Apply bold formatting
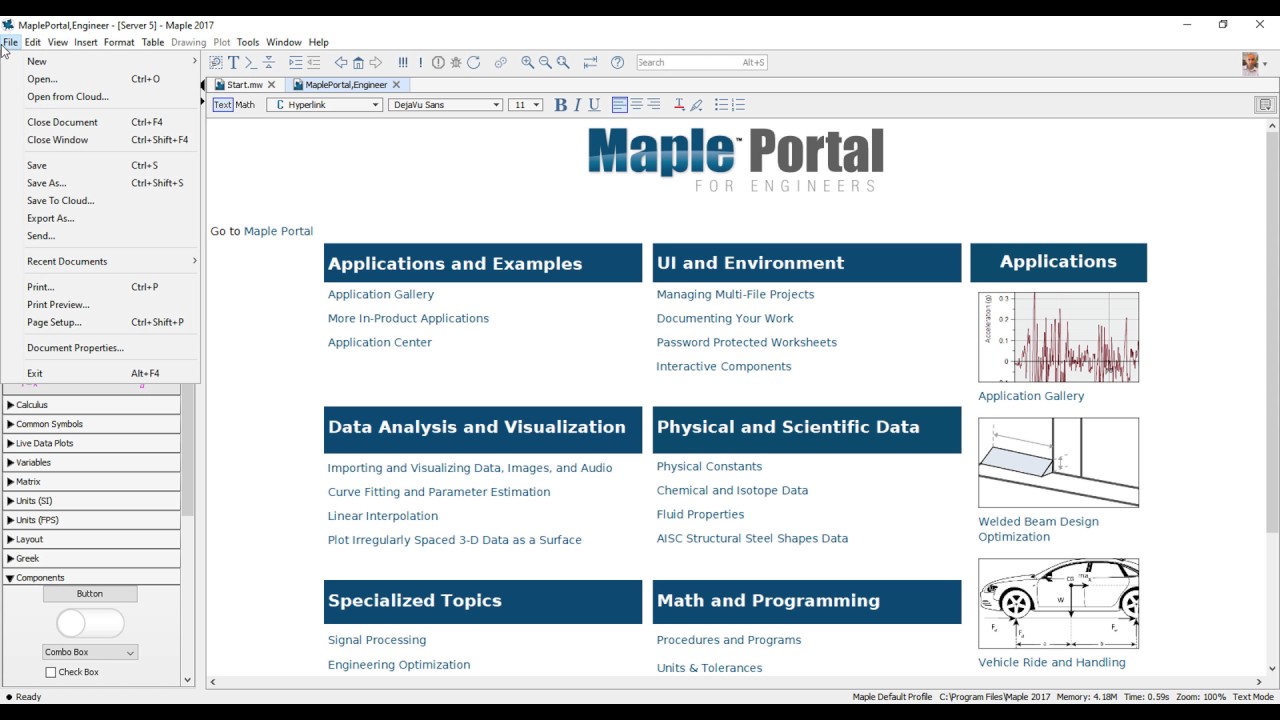1280x720 pixels. pos(560,105)
